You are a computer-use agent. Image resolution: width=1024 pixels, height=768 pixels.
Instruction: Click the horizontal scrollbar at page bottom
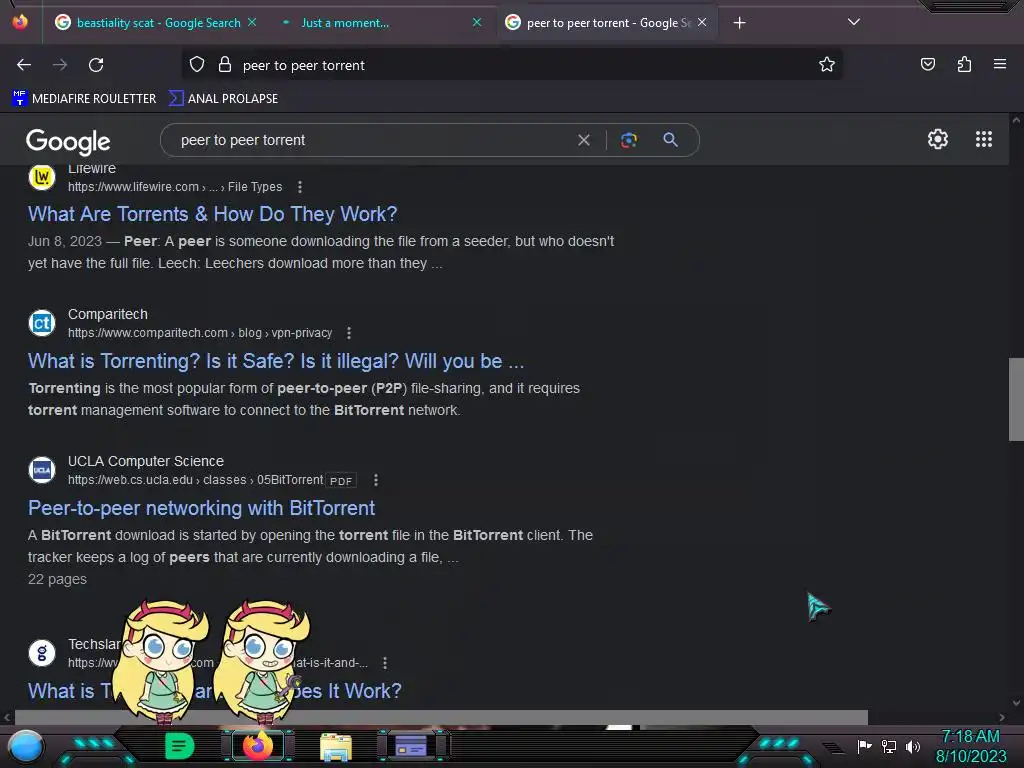point(441,717)
